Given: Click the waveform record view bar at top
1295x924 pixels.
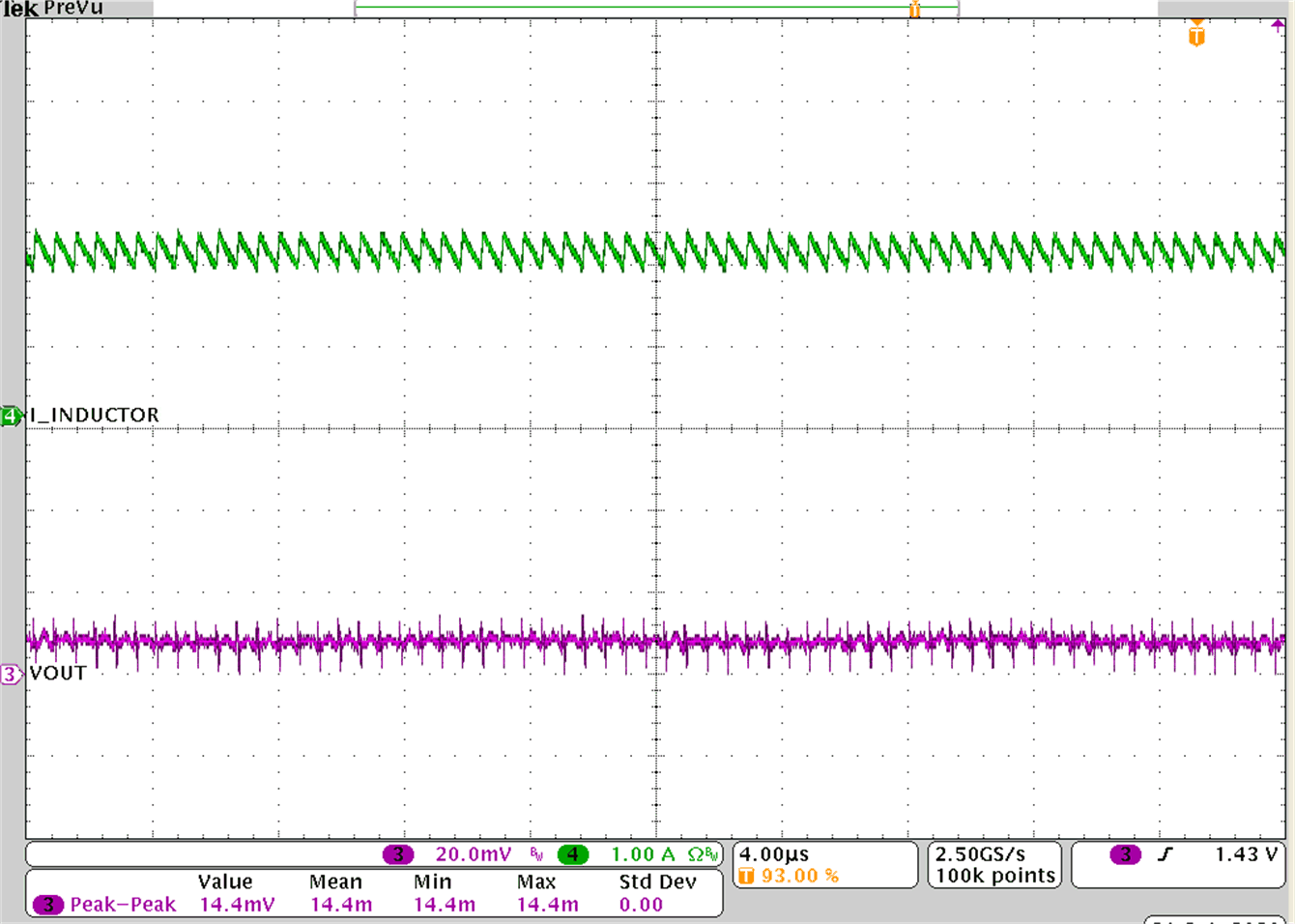Looking at the screenshot, I should (657, 6).
